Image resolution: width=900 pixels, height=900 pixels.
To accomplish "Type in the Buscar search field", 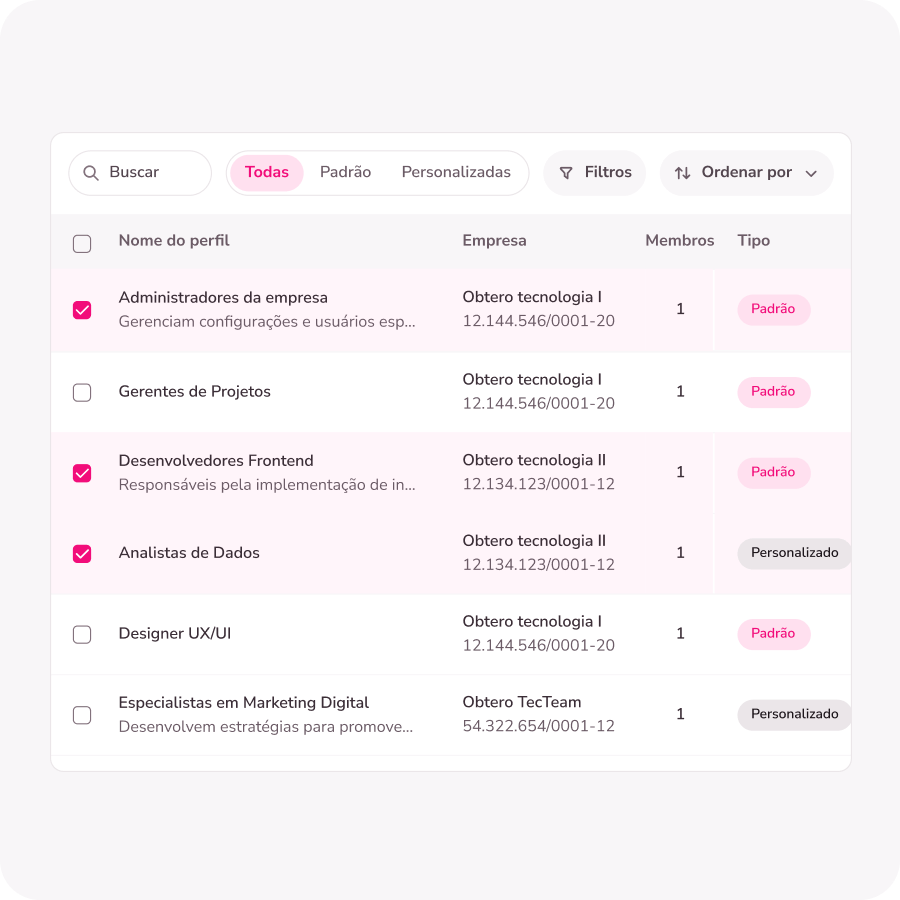I will 150,173.
